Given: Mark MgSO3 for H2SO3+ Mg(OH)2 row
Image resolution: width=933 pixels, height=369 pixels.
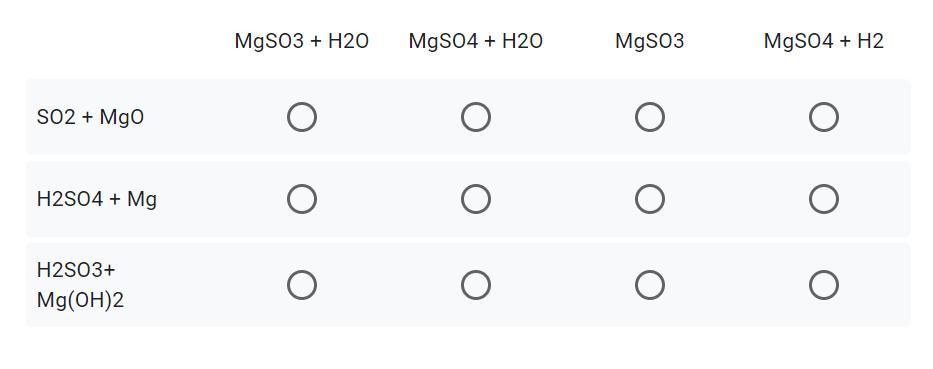Looking at the screenshot, I should [x=650, y=285].
